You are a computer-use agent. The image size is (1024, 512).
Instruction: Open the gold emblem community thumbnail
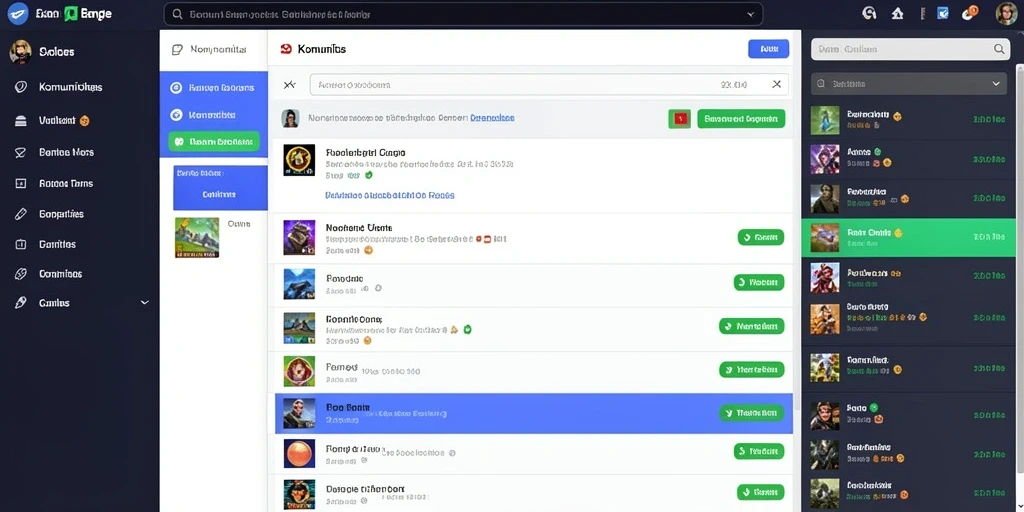299,160
